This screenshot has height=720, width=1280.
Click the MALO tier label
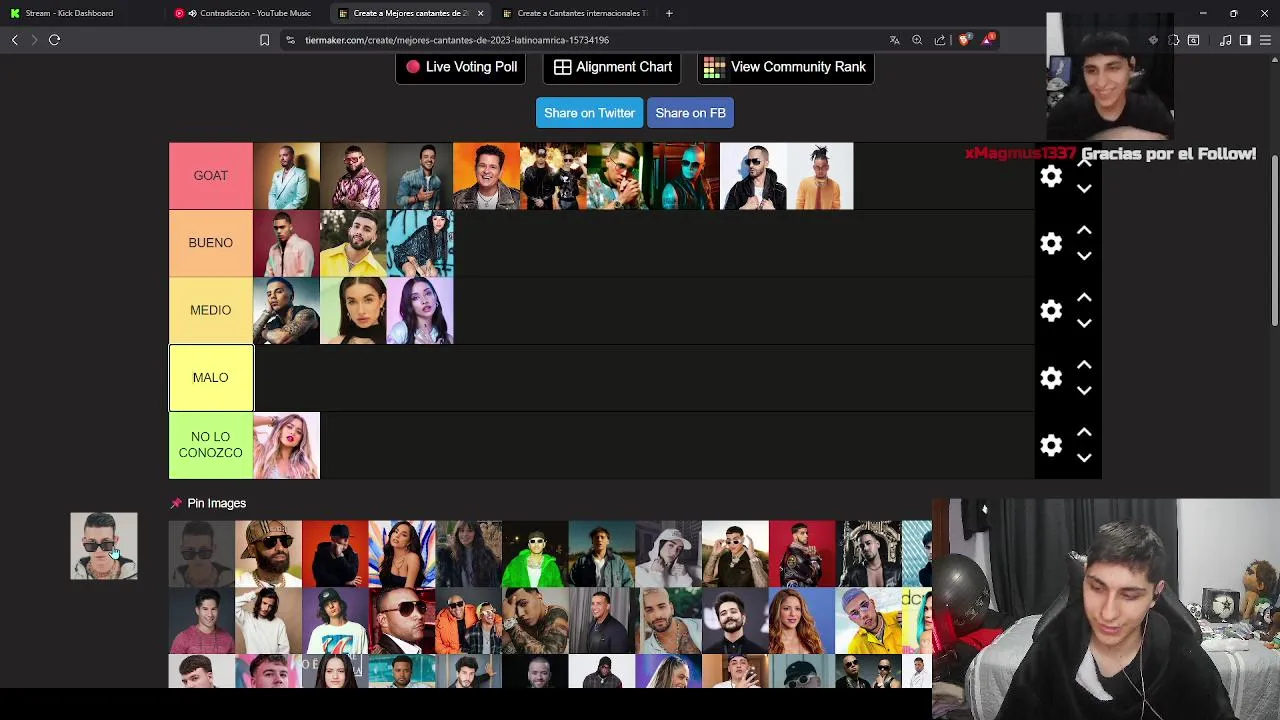pos(211,377)
